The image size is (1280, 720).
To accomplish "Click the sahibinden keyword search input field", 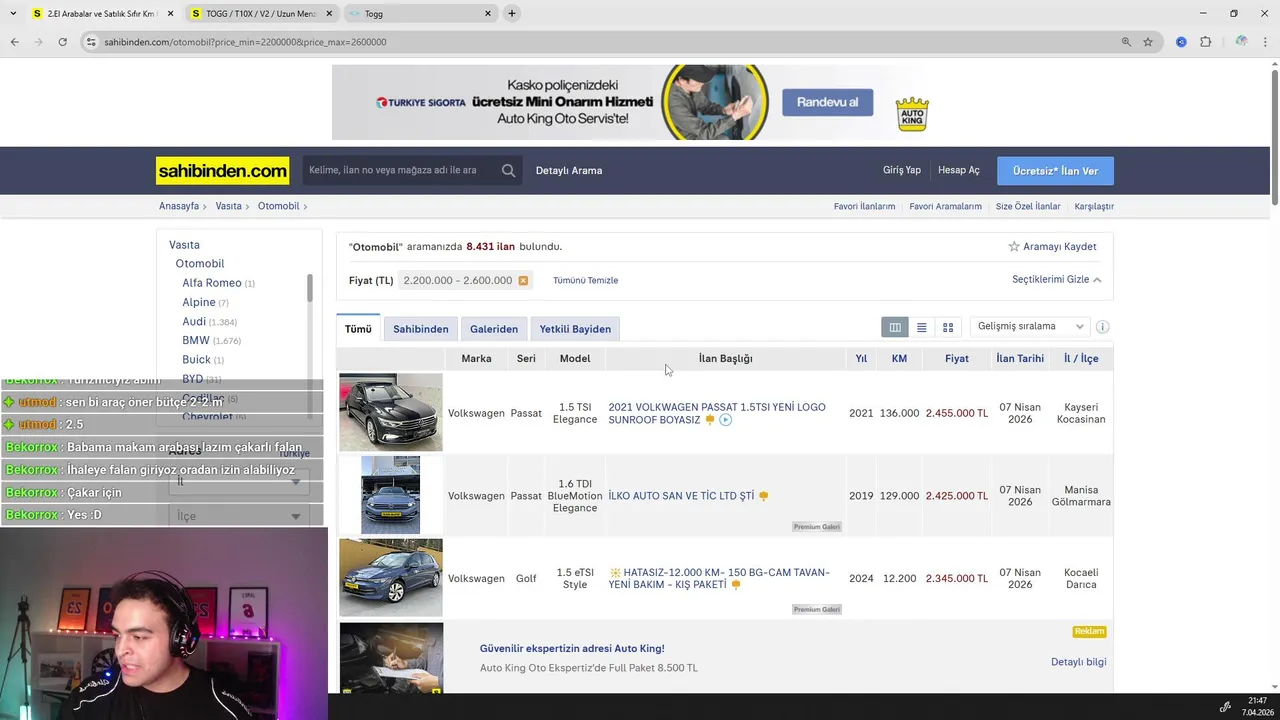I will (x=400, y=170).
